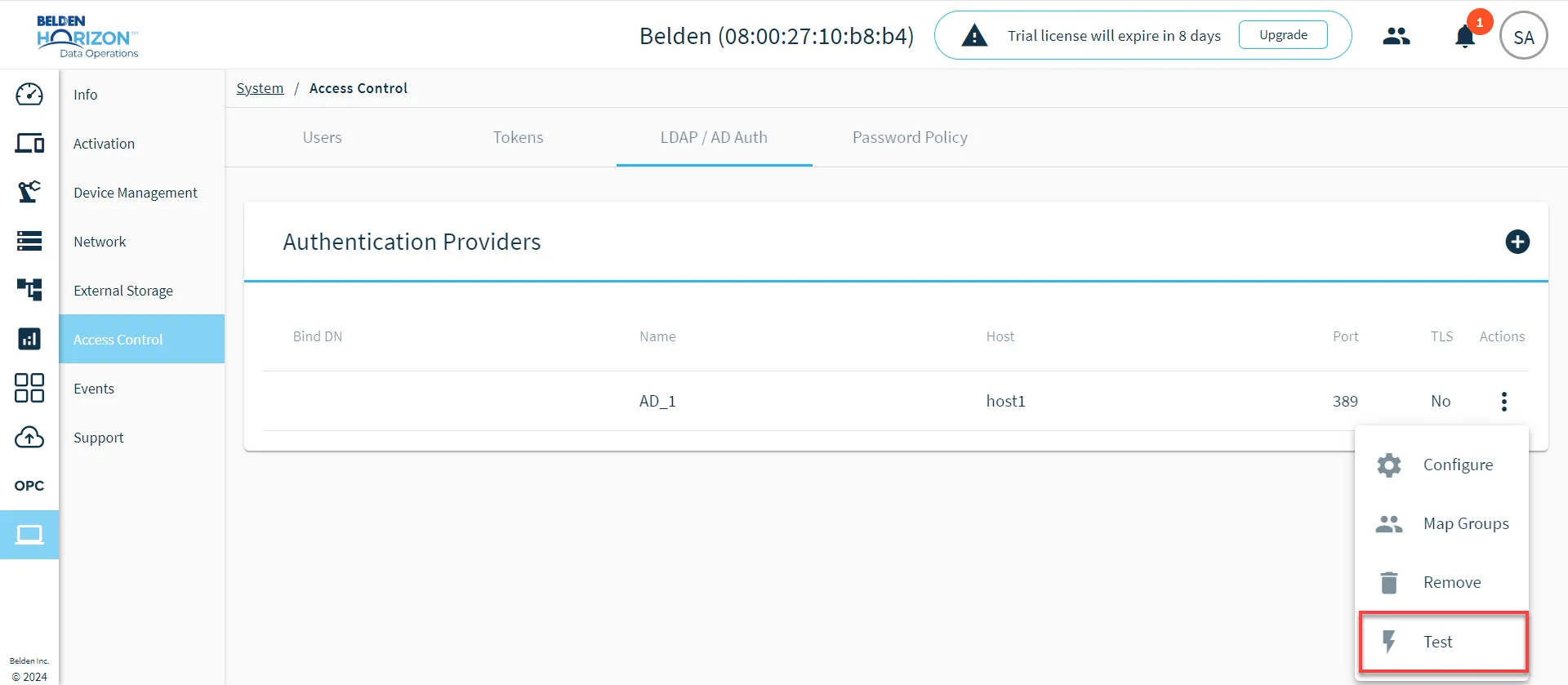Open the bar chart analytics icon
Screen dimensions: 1568x685
[29, 339]
